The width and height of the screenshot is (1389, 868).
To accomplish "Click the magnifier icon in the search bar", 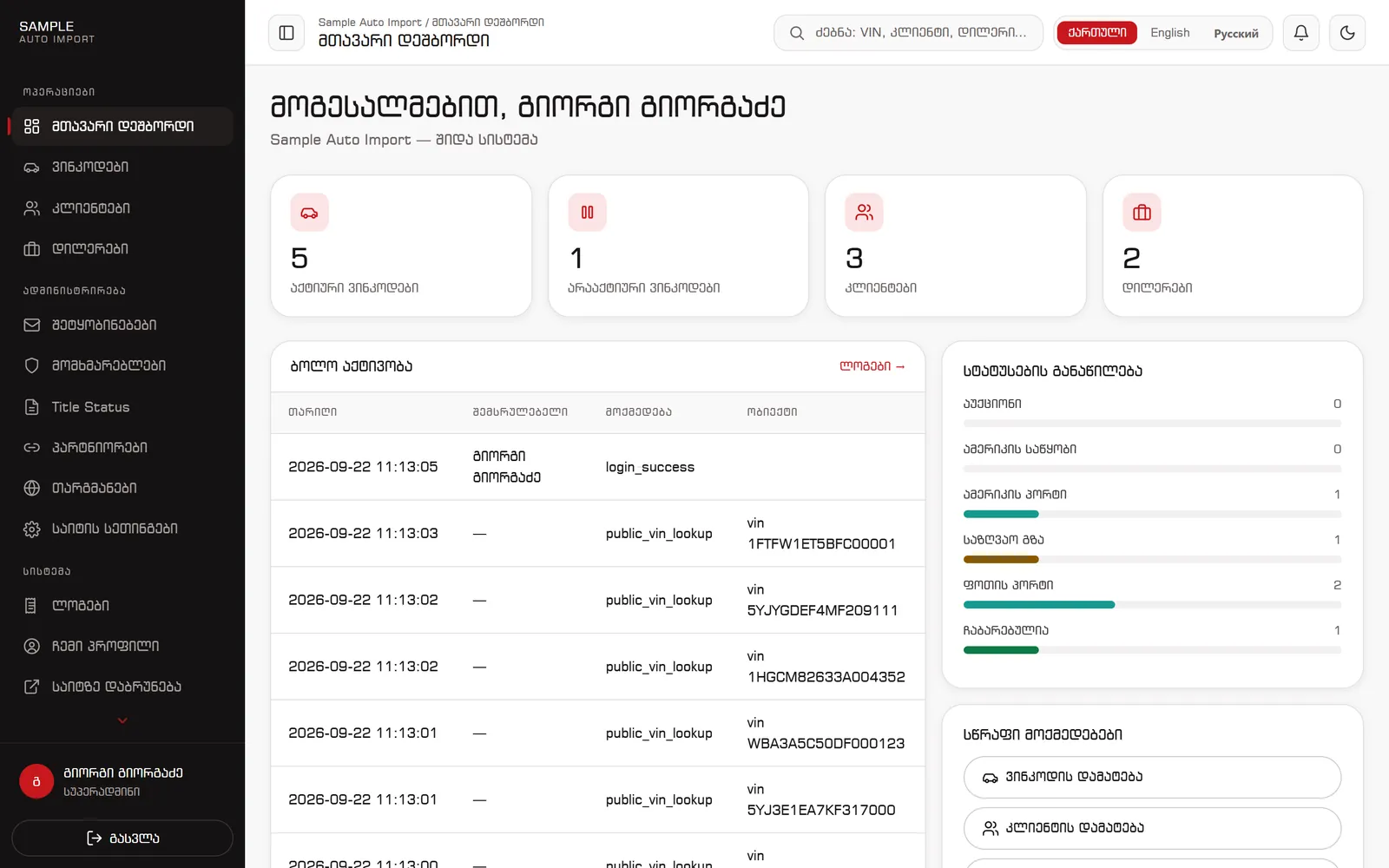I will coord(796,33).
